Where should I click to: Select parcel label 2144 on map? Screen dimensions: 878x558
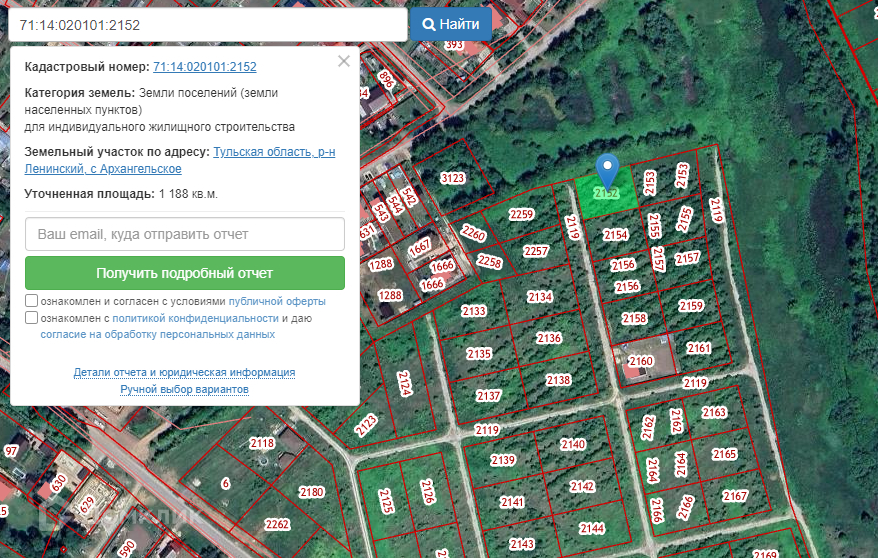[592, 528]
